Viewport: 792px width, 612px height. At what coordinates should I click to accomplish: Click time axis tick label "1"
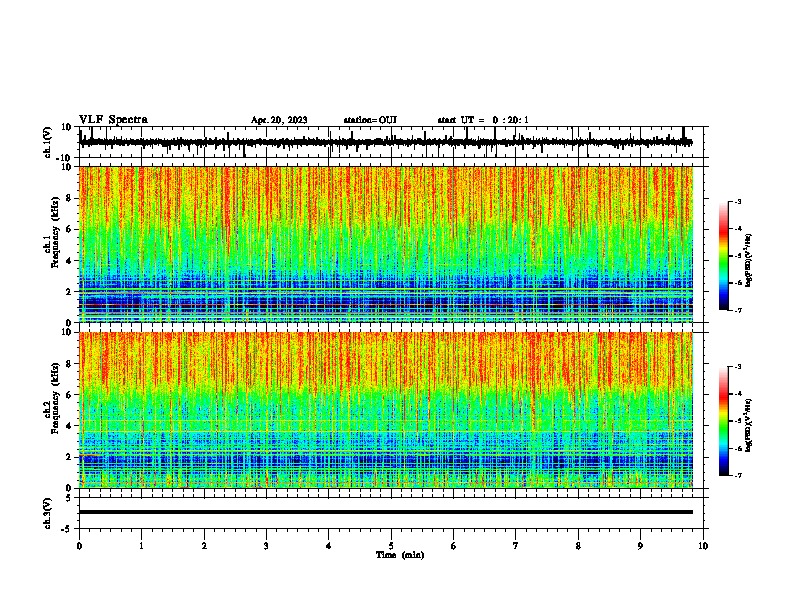pos(141,545)
